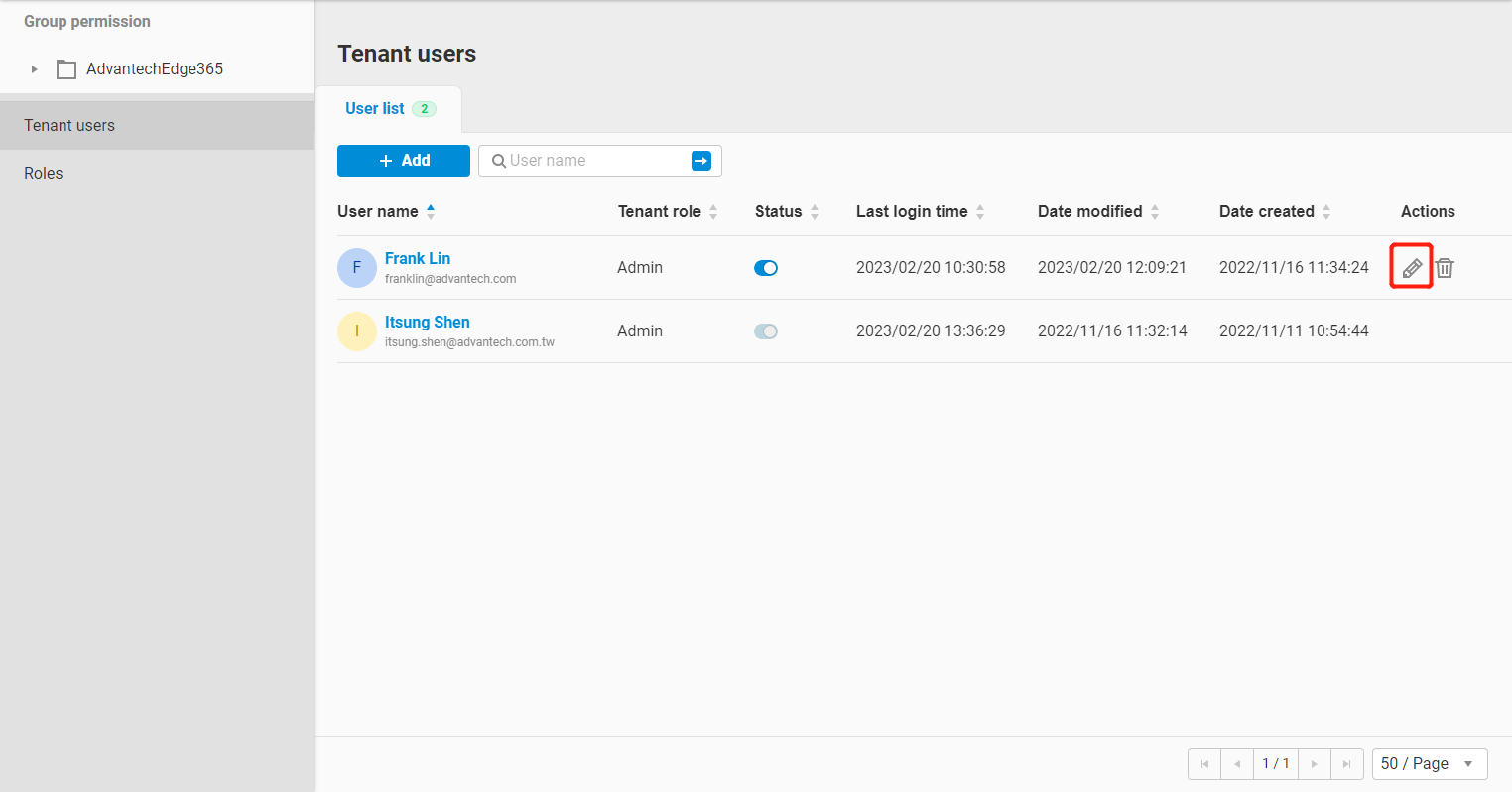The height and width of the screenshot is (792, 1512).
Task: Open the 50 / Page dropdown
Action: tap(1430, 763)
